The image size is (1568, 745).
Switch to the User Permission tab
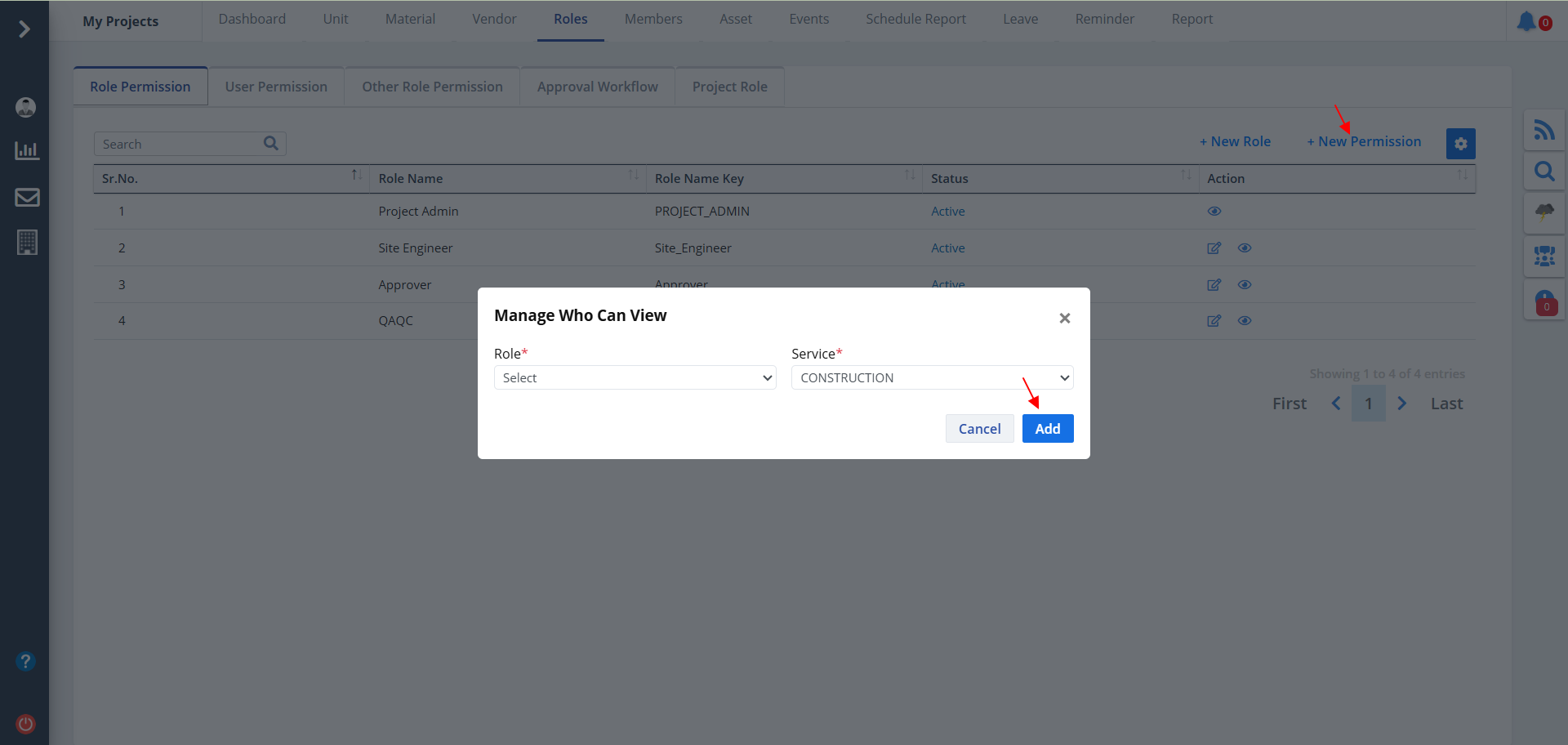276,87
